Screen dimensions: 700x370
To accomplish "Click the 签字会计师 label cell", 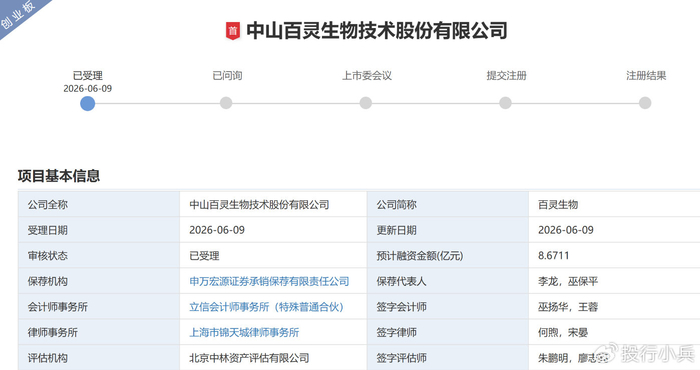I will 448,307.
